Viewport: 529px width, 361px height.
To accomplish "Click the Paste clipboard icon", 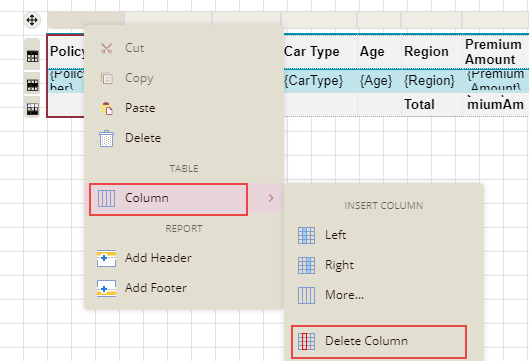I will click(x=107, y=108).
